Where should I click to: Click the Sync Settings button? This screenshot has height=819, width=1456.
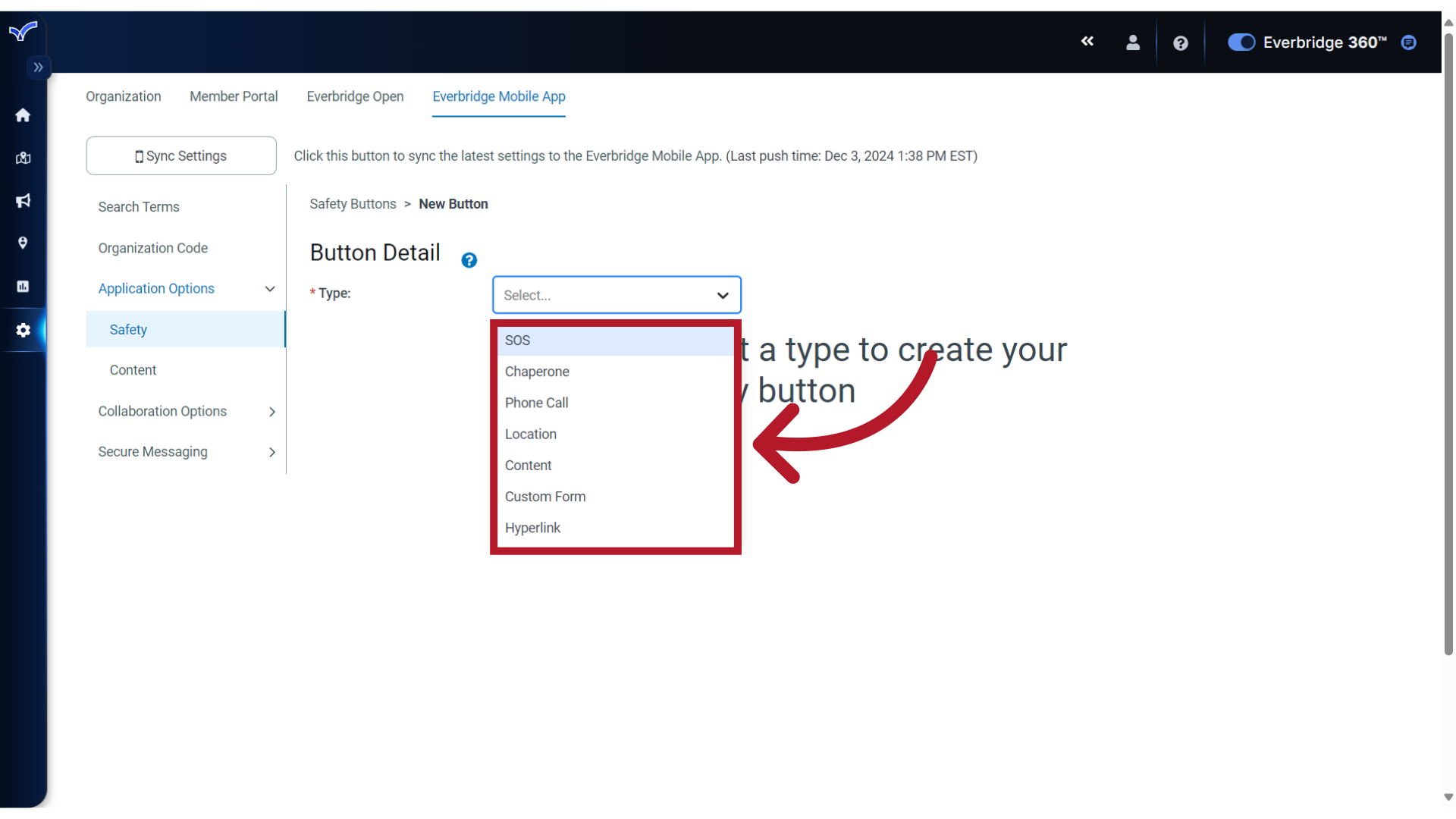point(181,155)
